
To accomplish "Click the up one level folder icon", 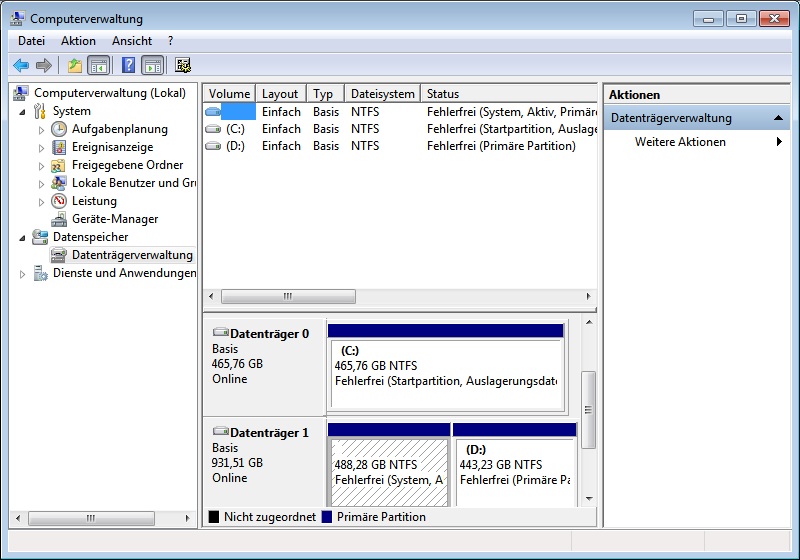I will coord(74,66).
